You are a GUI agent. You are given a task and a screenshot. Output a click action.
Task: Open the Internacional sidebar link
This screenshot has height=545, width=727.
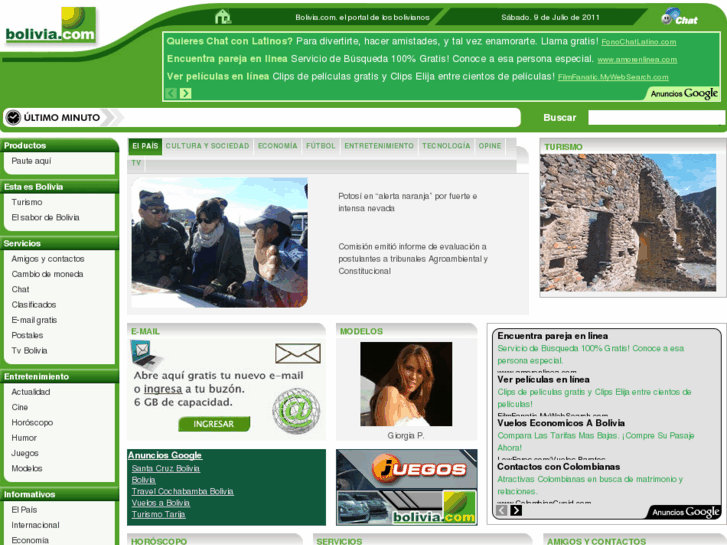(x=35, y=525)
